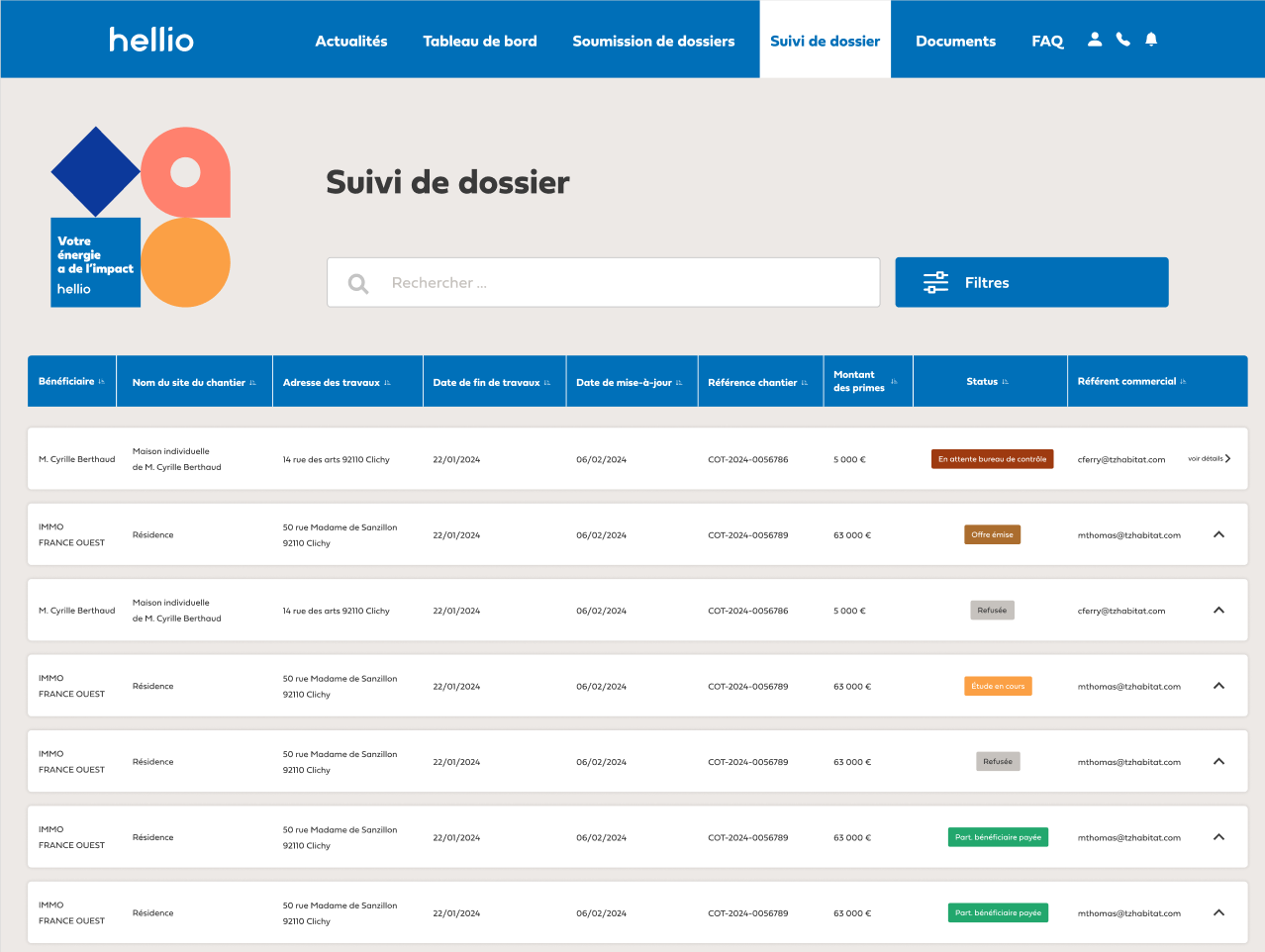1265x952 pixels.
Task: Open the user profile icon
Action: 1095,40
